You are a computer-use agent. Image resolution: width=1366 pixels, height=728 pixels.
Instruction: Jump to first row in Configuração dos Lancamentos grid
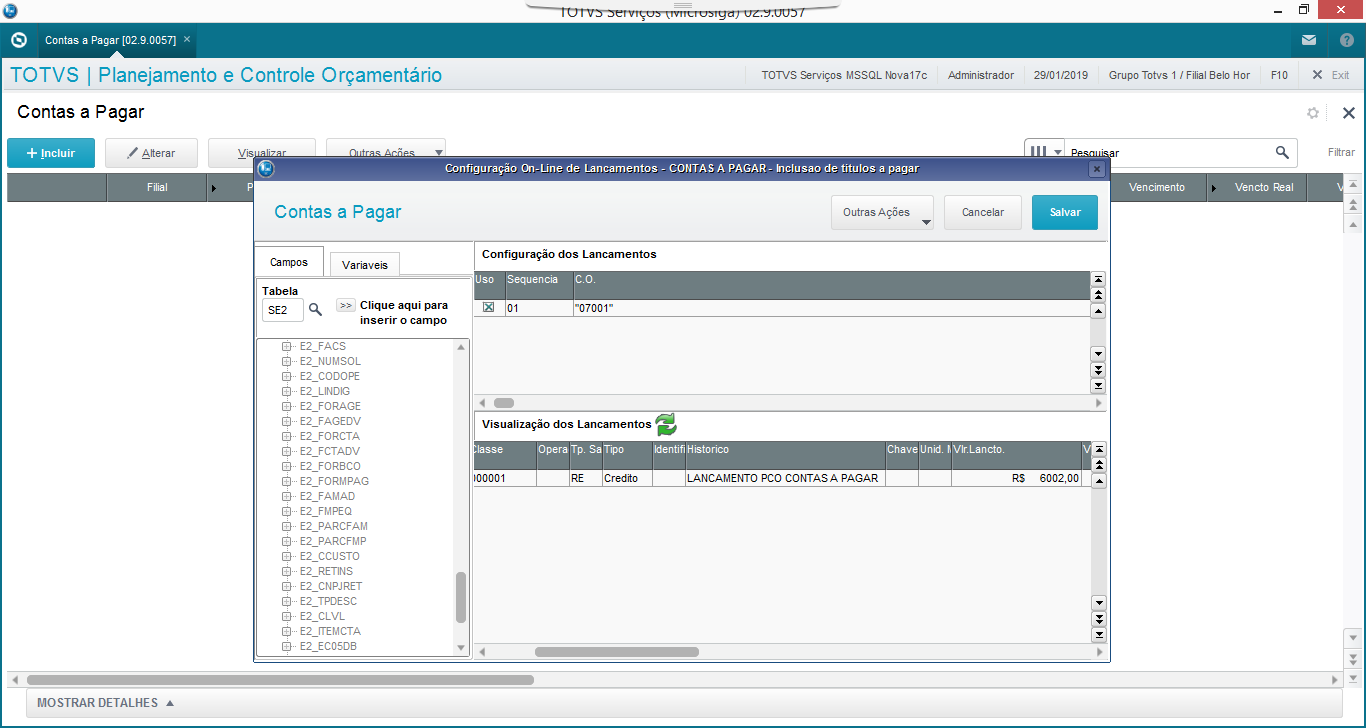(1098, 280)
